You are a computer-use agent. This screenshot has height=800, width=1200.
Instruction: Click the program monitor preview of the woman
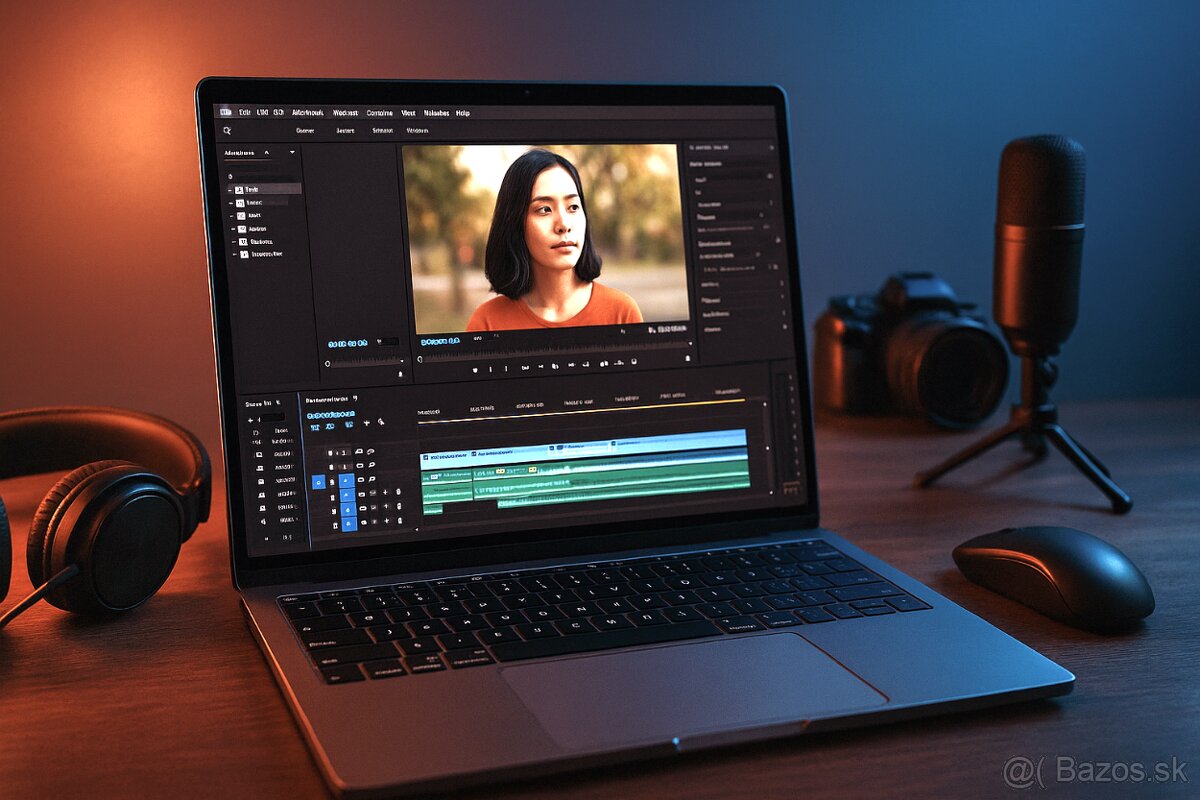coord(546,237)
